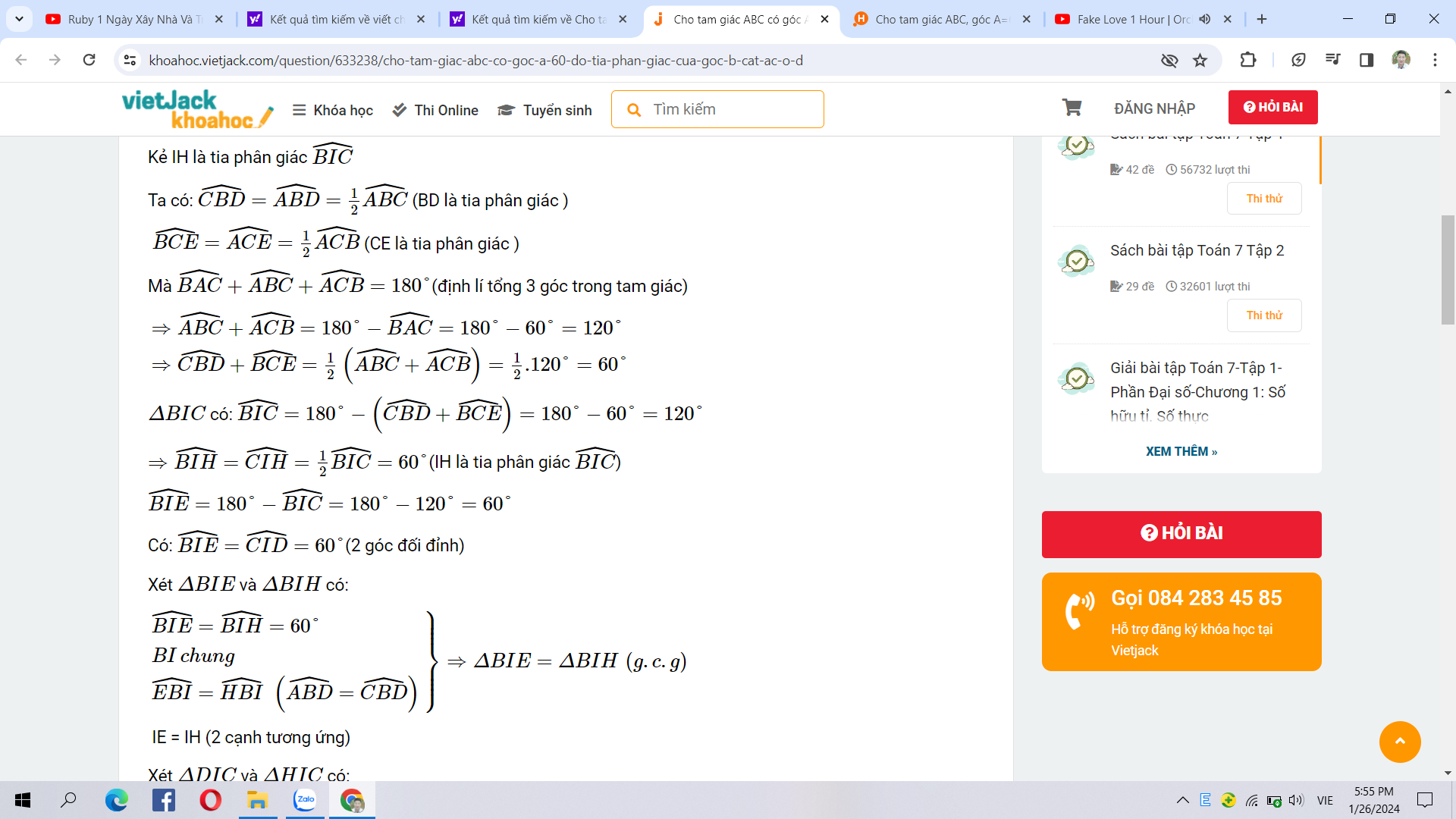This screenshot has height=819, width=1456.
Task: Click the media control icon in toolbar
Action: (x=1332, y=61)
